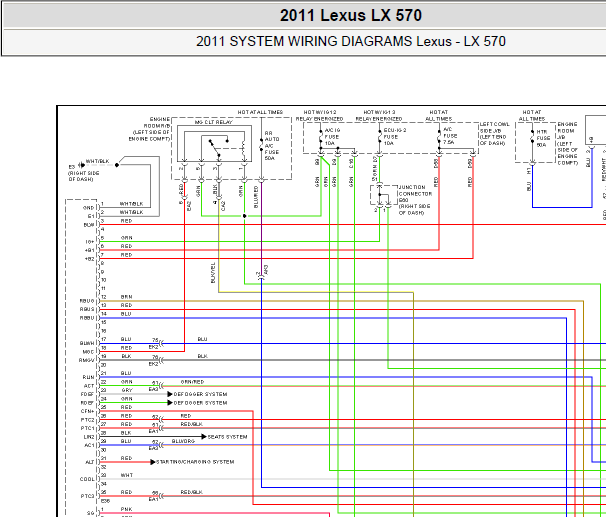Click the ACT pin label
The height and width of the screenshot is (517, 606).
[x=89, y=386]
